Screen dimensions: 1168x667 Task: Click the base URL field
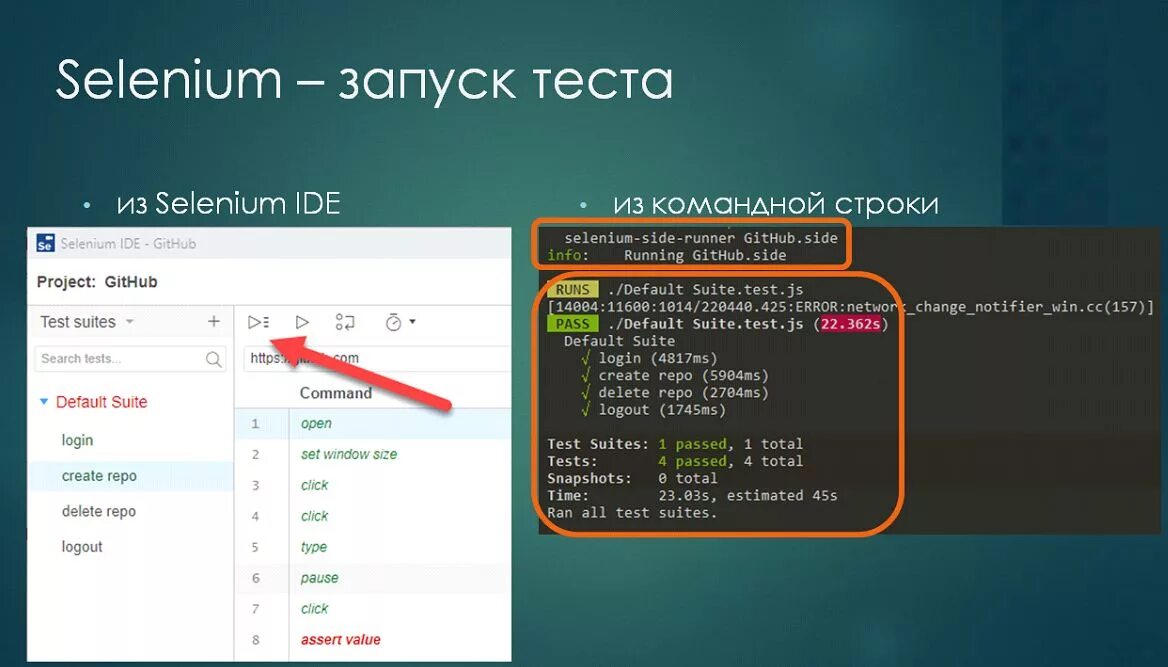pyautogui.click(x=378, y=358)
